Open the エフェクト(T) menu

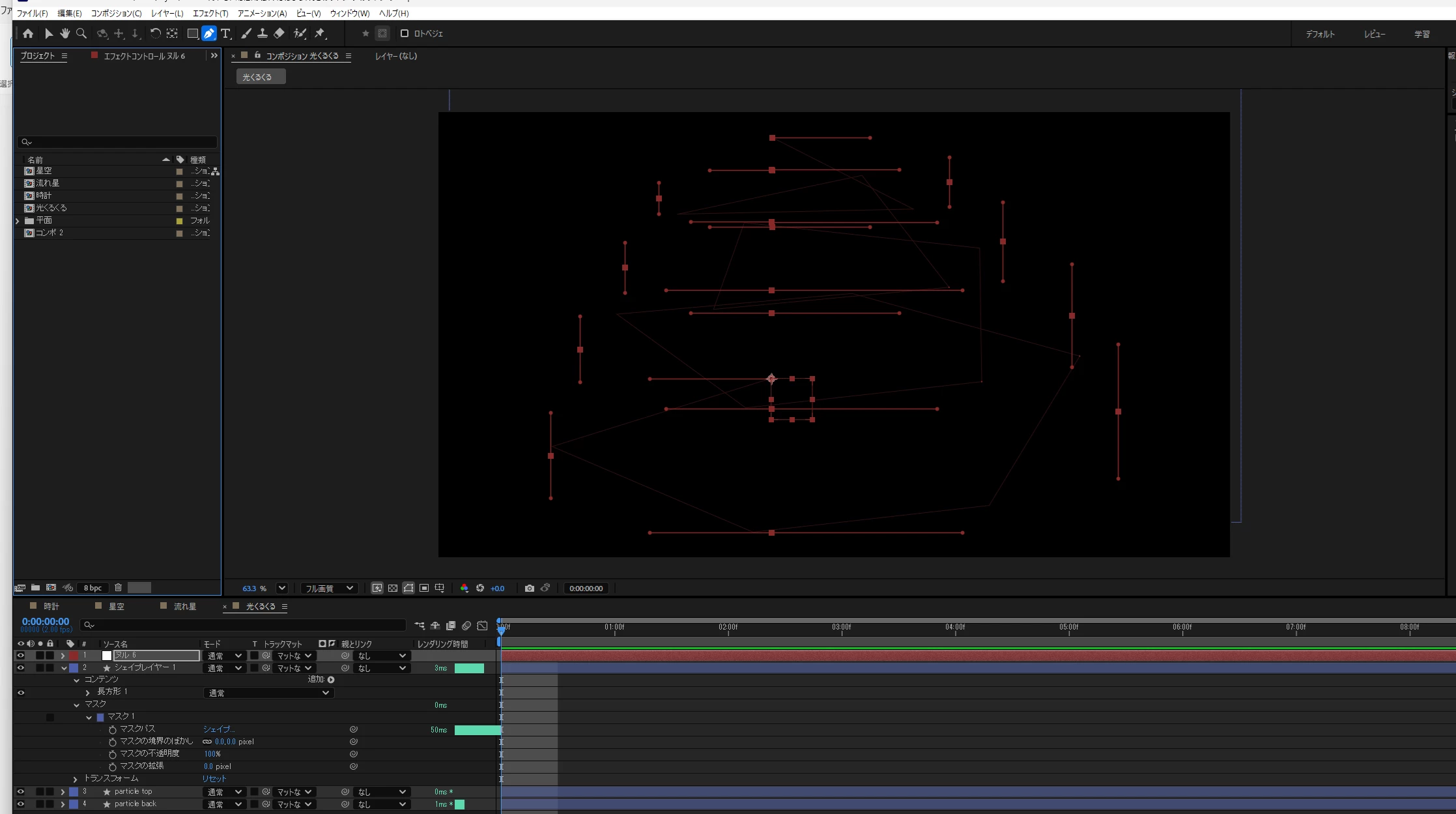point(210,13)
